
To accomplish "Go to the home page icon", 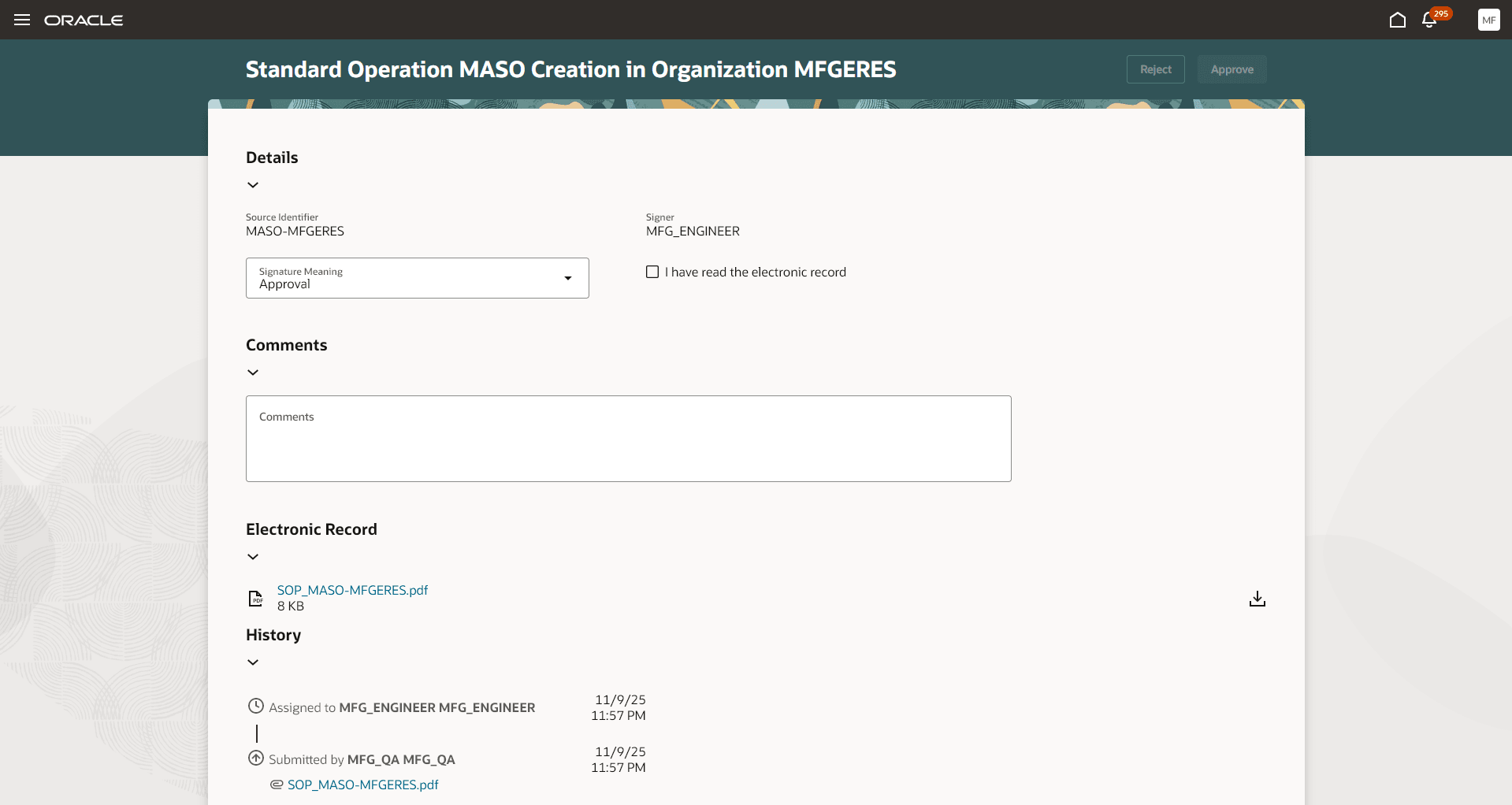I will (x=1398, y=20).
